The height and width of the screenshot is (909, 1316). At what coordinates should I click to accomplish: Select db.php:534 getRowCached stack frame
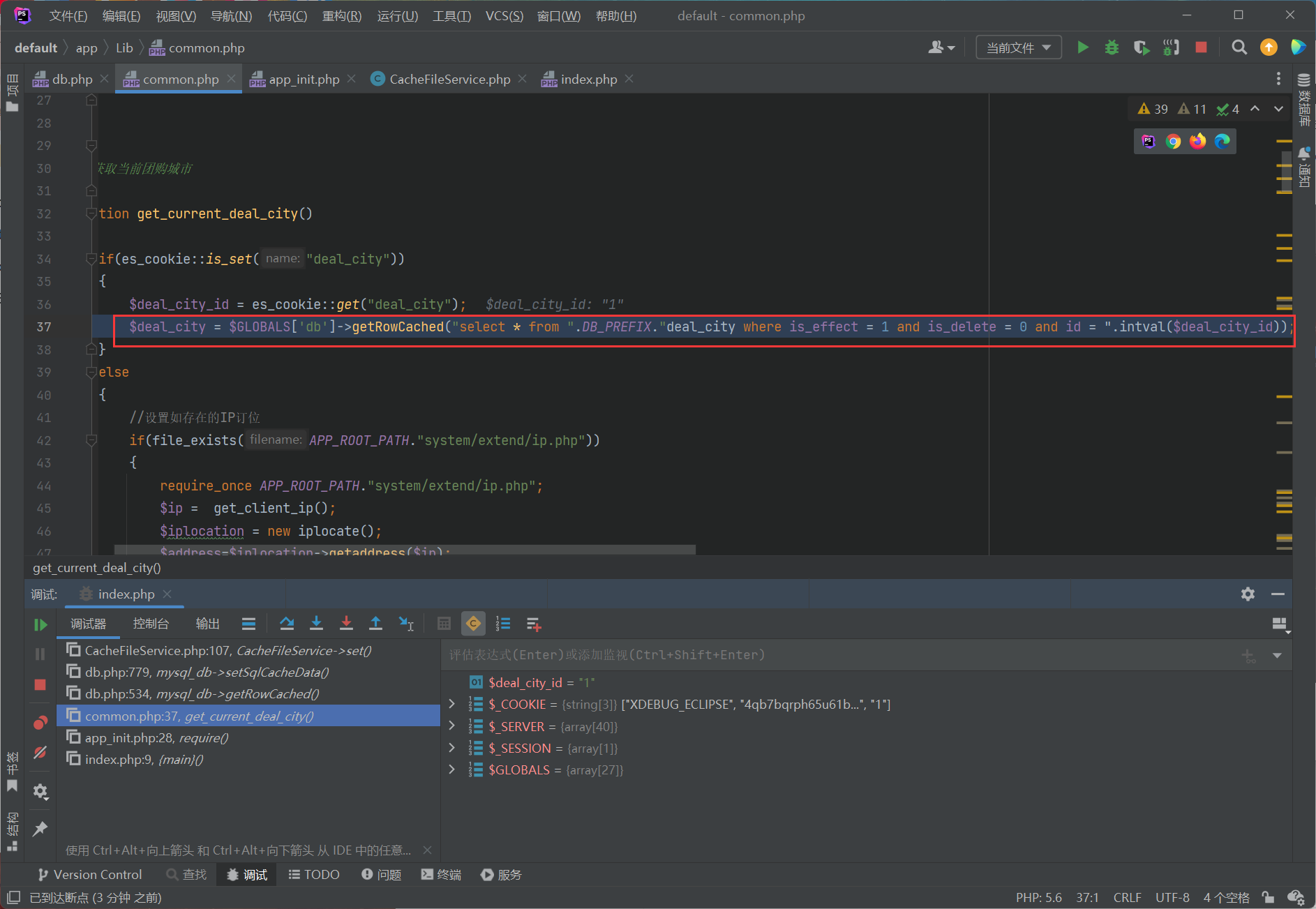tap(202, 694)
